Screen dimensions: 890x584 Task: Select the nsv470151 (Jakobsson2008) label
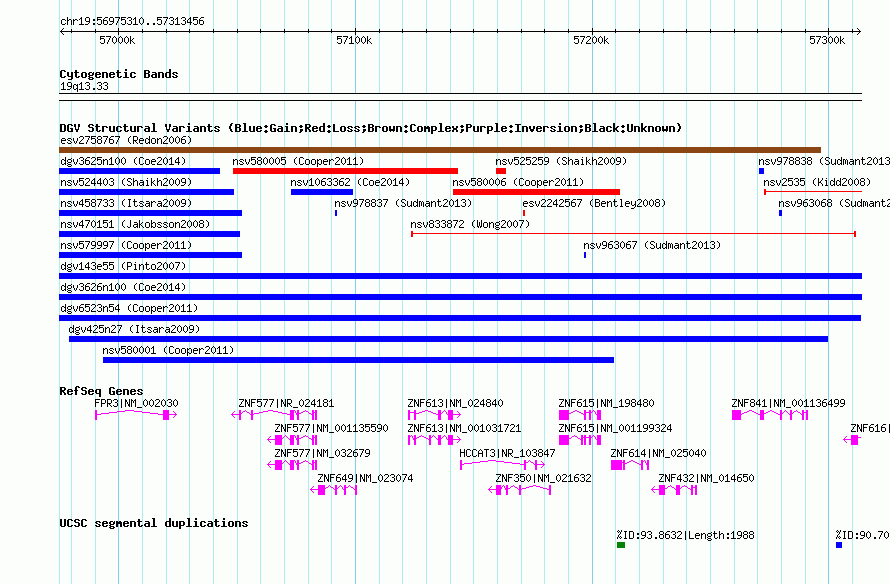click(135, 224)
